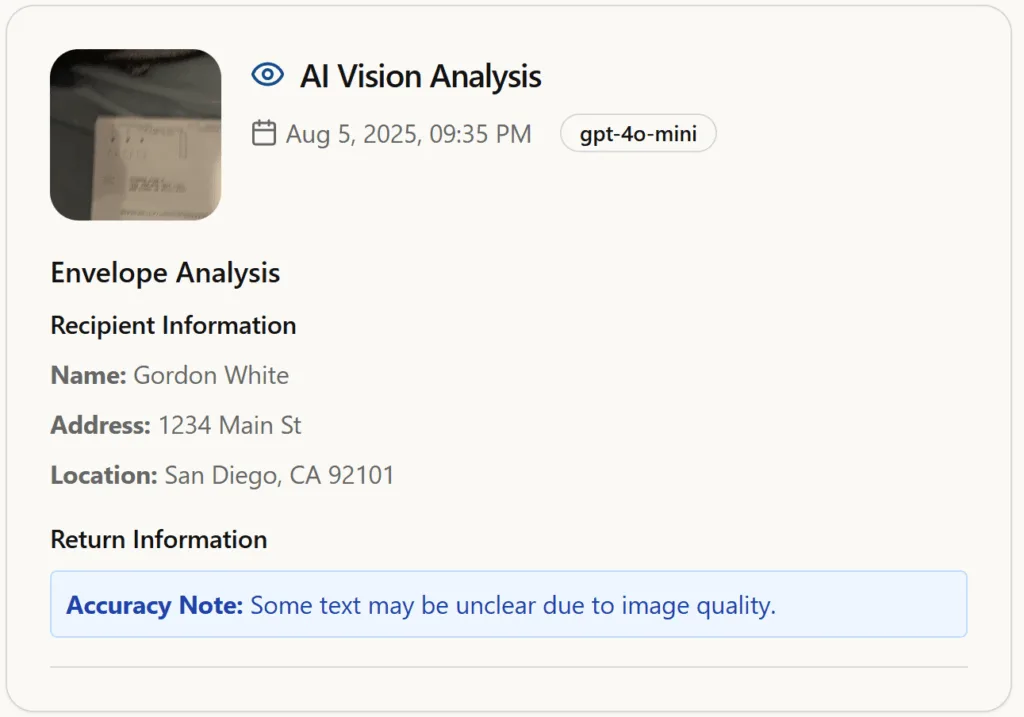
Task: Click the AI Vision Analysis title
Action: point(421,76)
